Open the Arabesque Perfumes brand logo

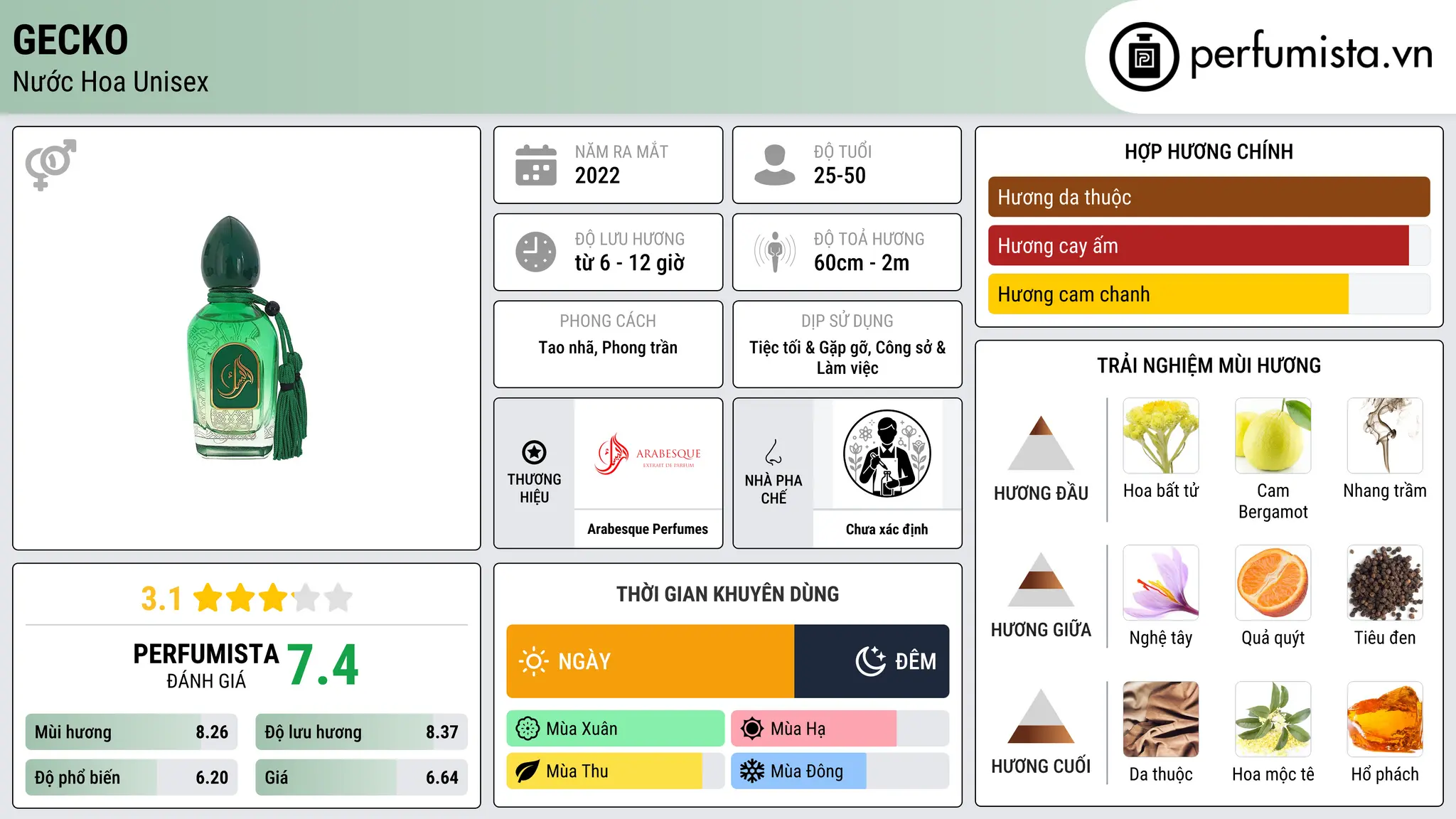[648, 454]
